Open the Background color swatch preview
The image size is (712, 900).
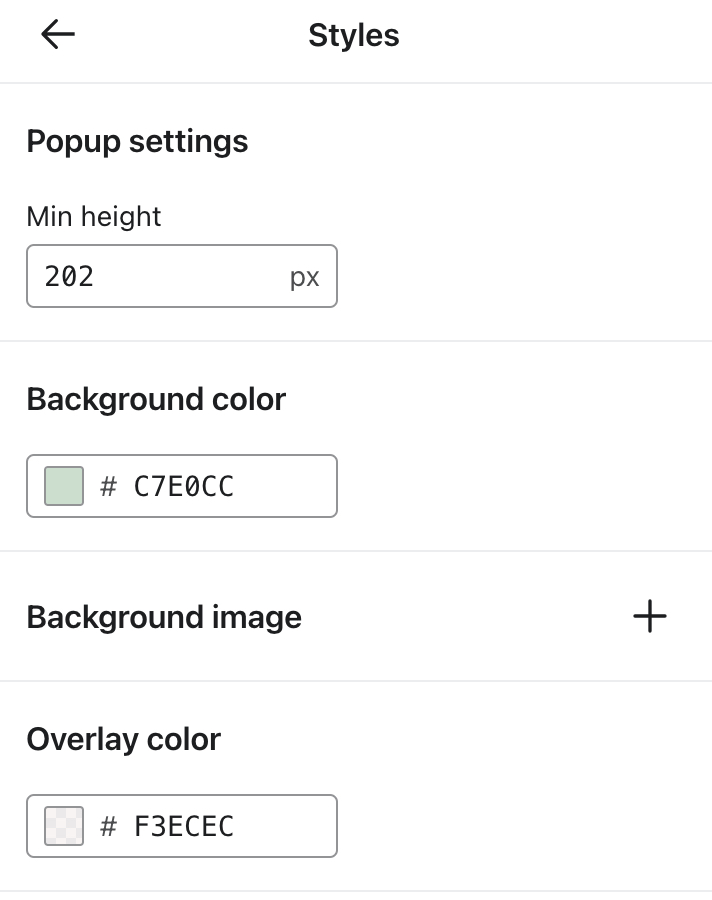tap(62, 486)
